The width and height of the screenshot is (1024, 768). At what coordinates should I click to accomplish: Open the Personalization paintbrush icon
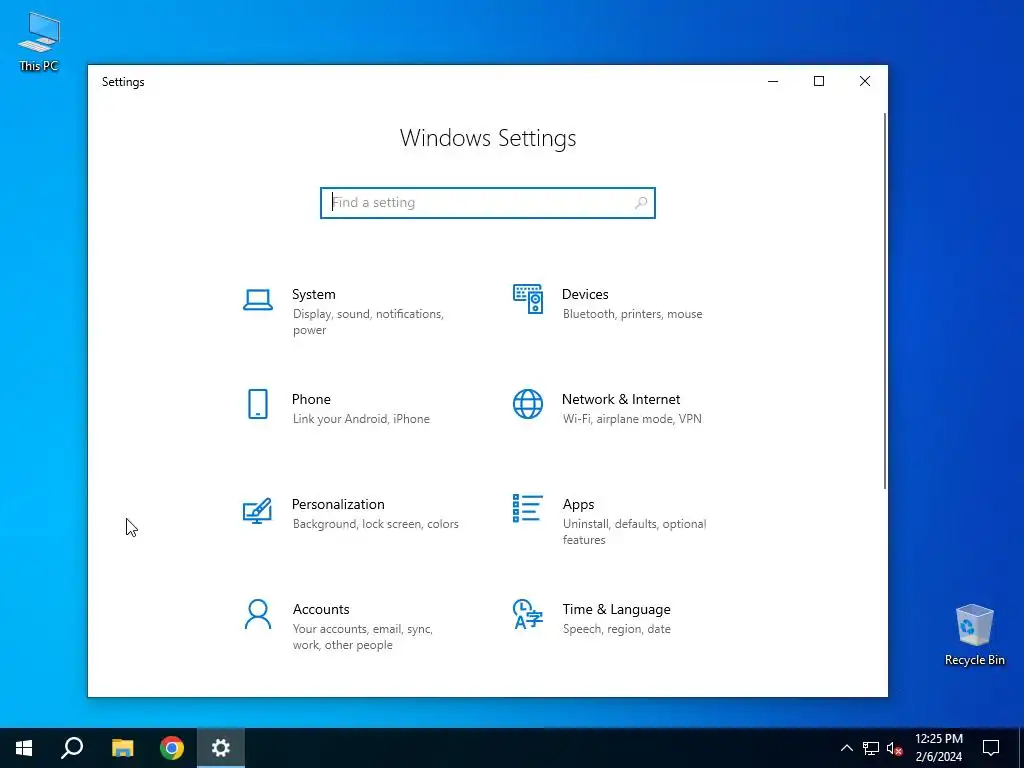pos(257,511)
